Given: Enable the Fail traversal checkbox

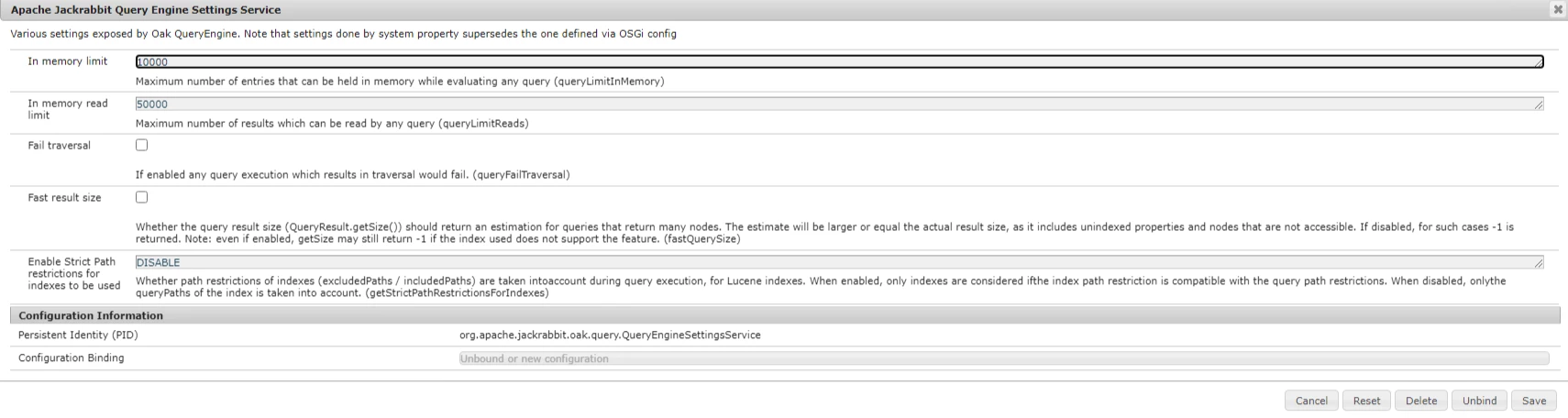Looking at the screenshot, I should [x=141, y=145].
